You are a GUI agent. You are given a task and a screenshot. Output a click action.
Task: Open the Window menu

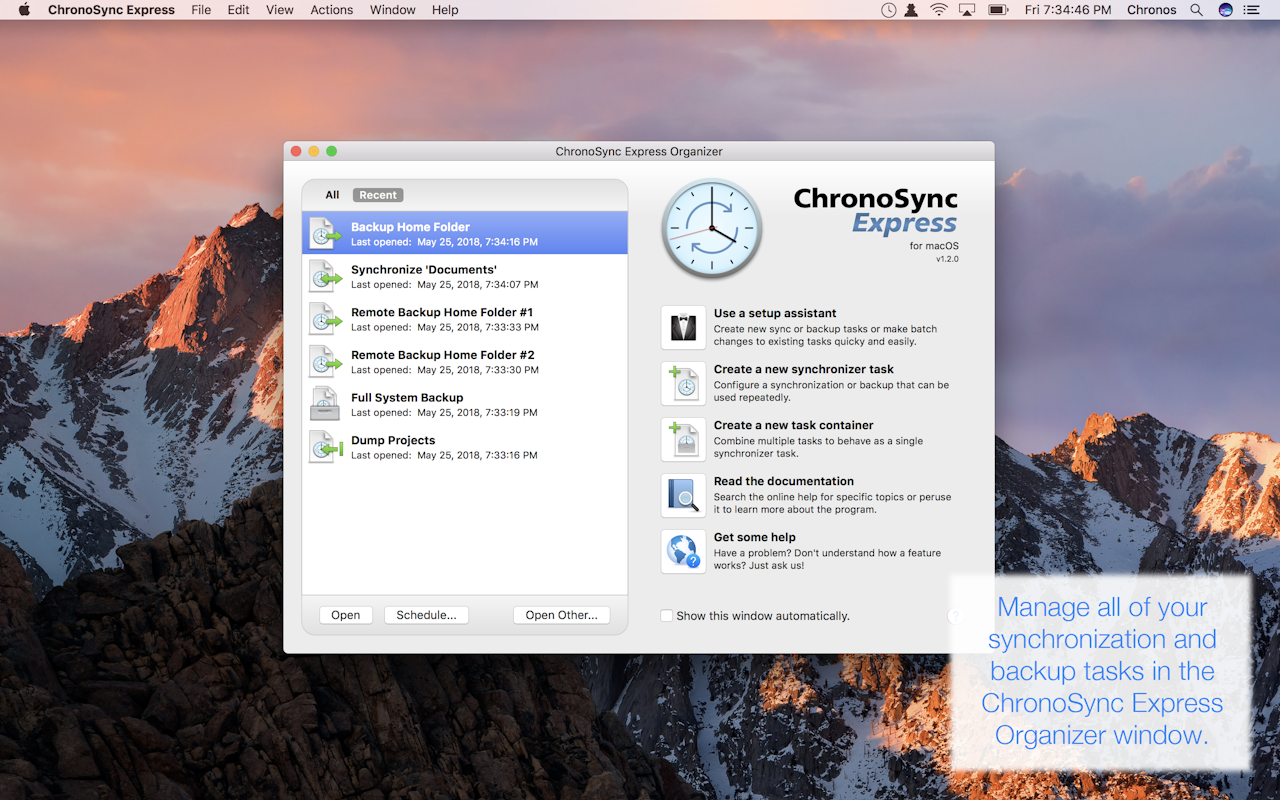(392, 10)
